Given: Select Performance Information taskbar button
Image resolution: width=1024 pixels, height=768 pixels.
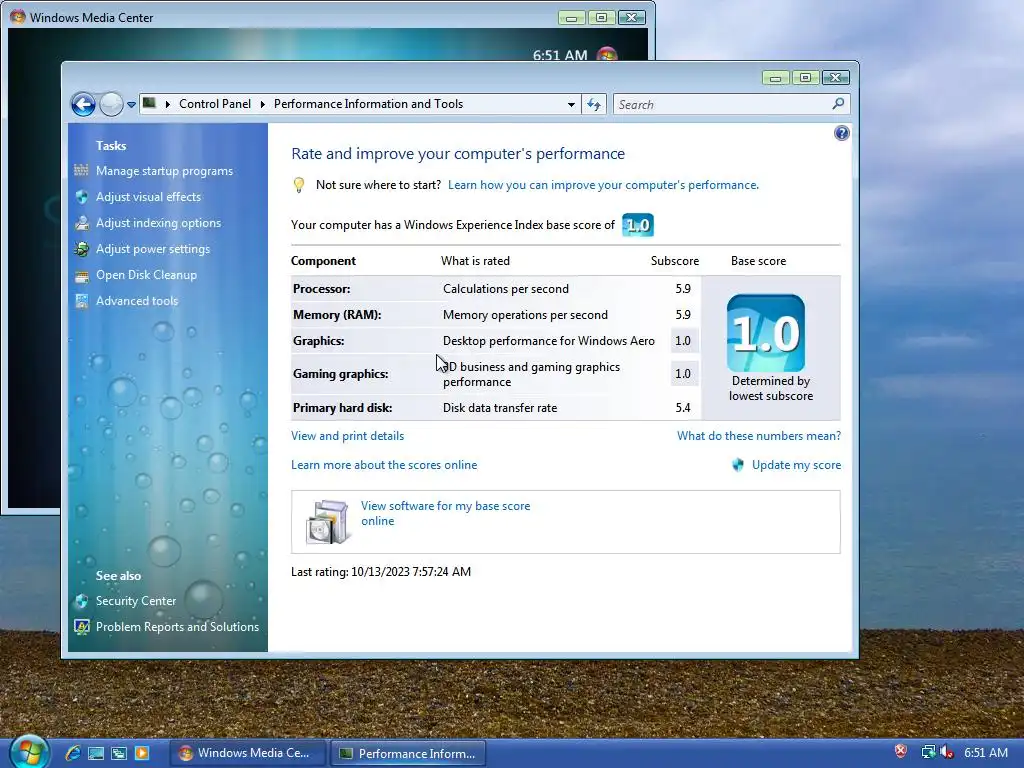Looking at the screenshot, I should tap(408, 753).
